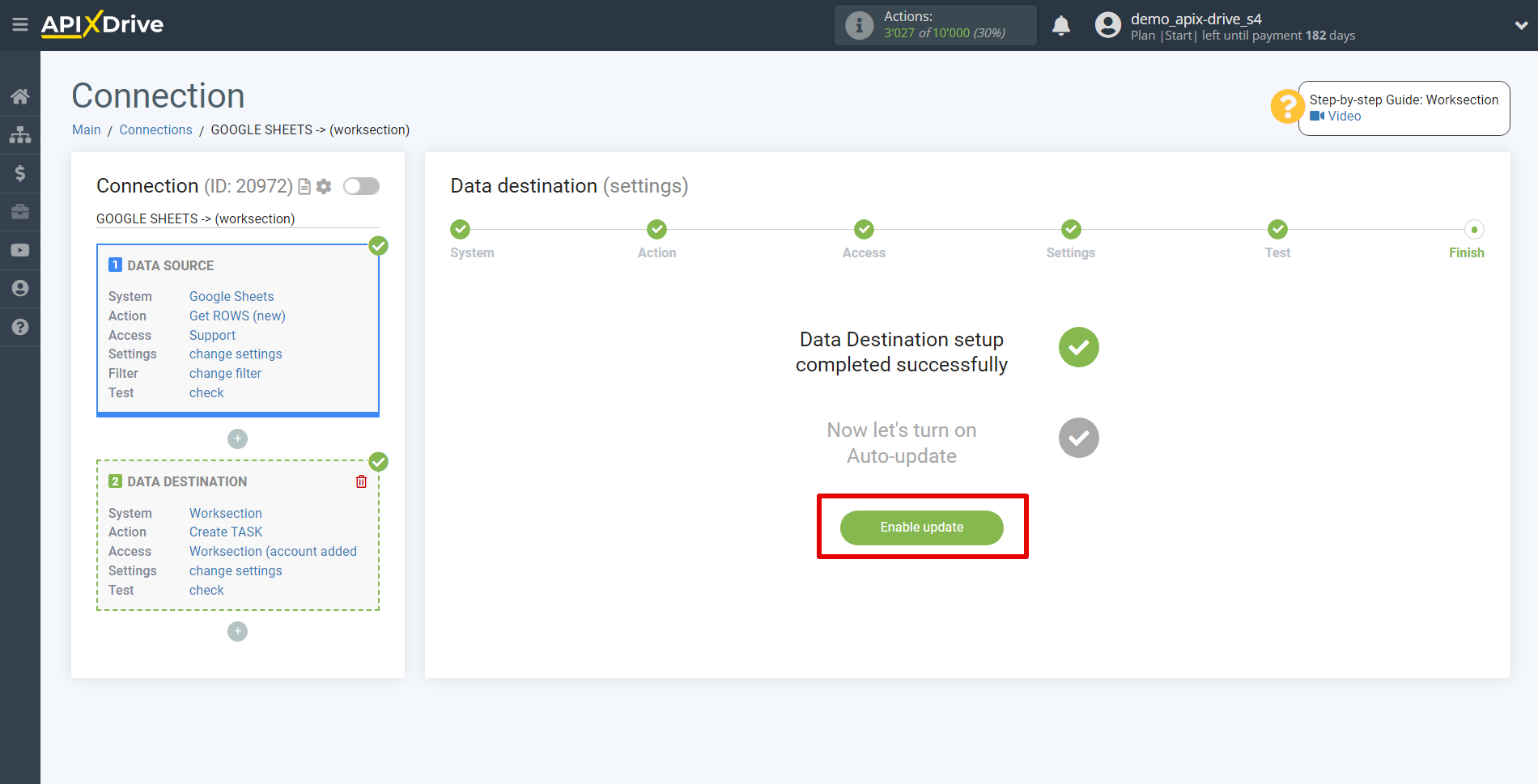Click the Enable update button
This screenshot has width=1538, height=784.
click(922, 528)
